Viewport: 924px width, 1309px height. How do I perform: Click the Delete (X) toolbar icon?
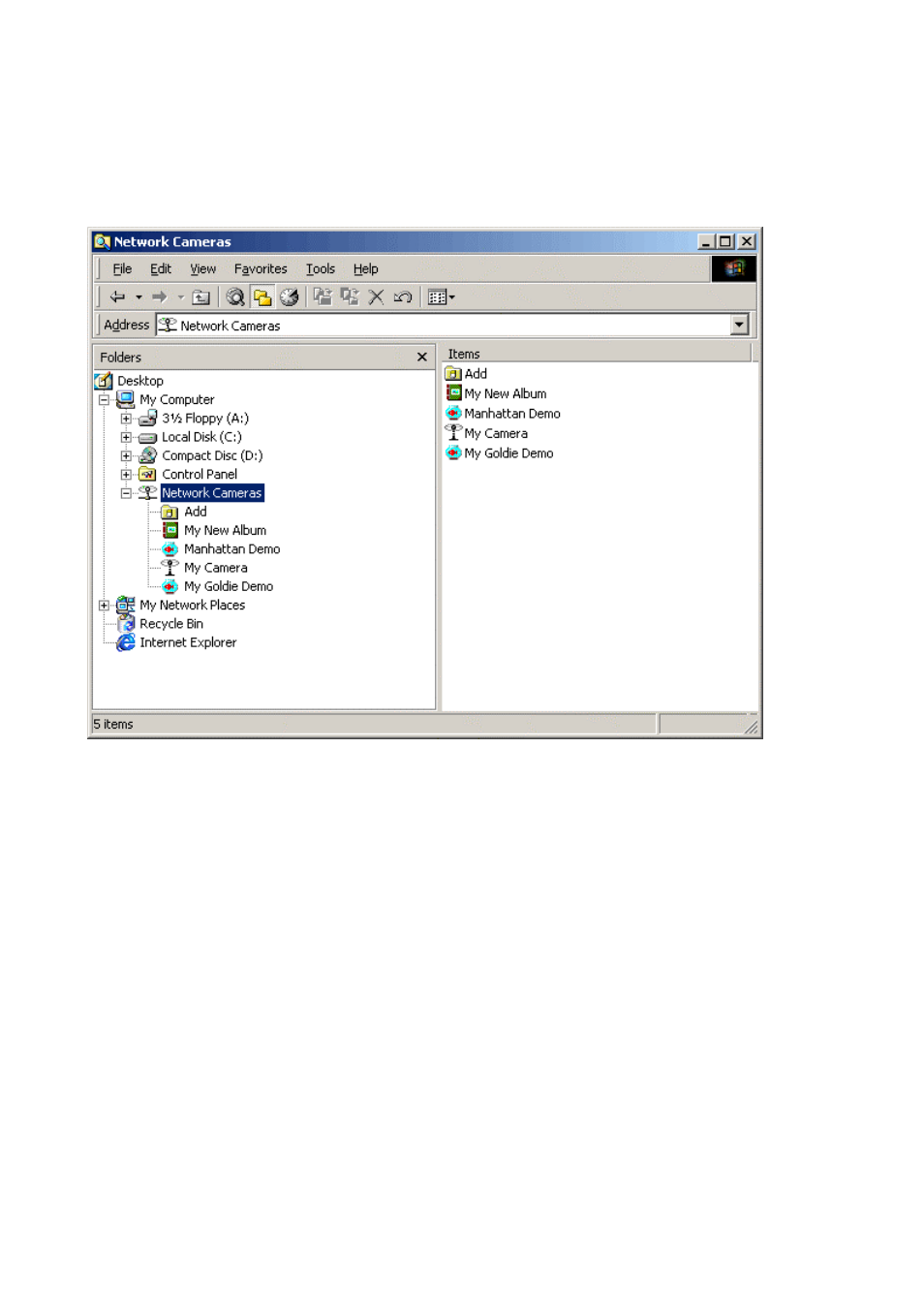tap(376, 297)
